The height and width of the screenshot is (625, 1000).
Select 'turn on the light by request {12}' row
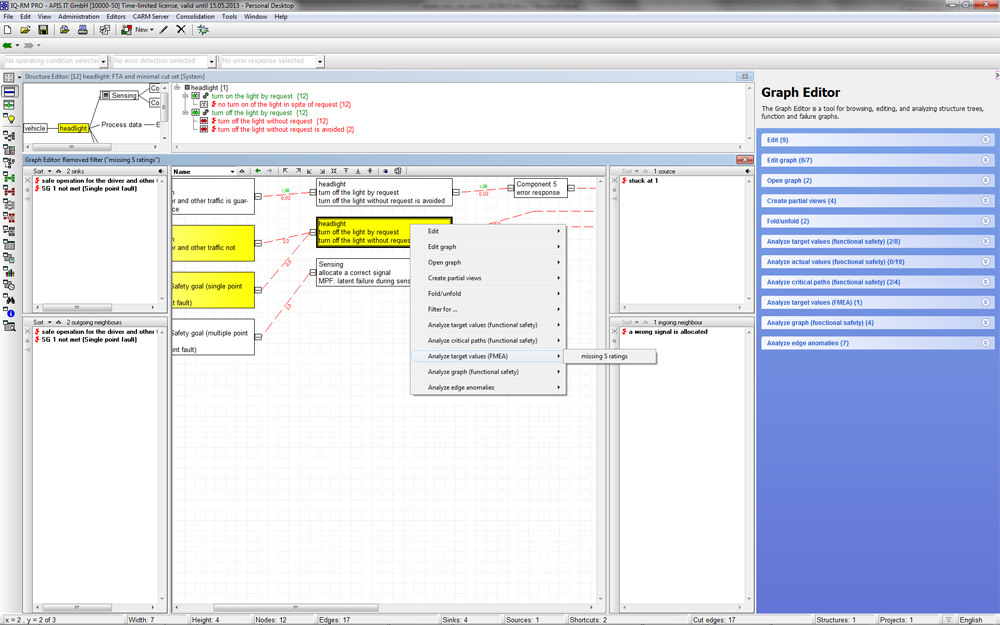260,96
